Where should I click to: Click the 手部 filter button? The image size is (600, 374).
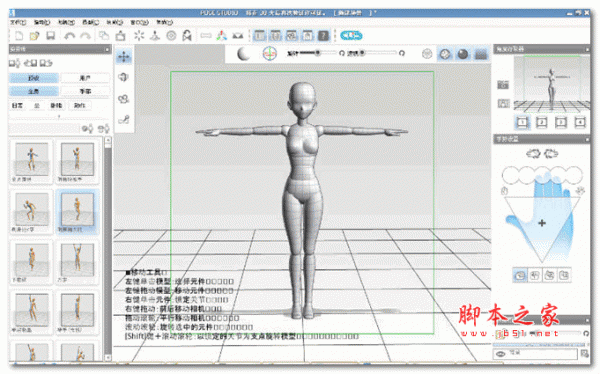[x=85, y=91]
